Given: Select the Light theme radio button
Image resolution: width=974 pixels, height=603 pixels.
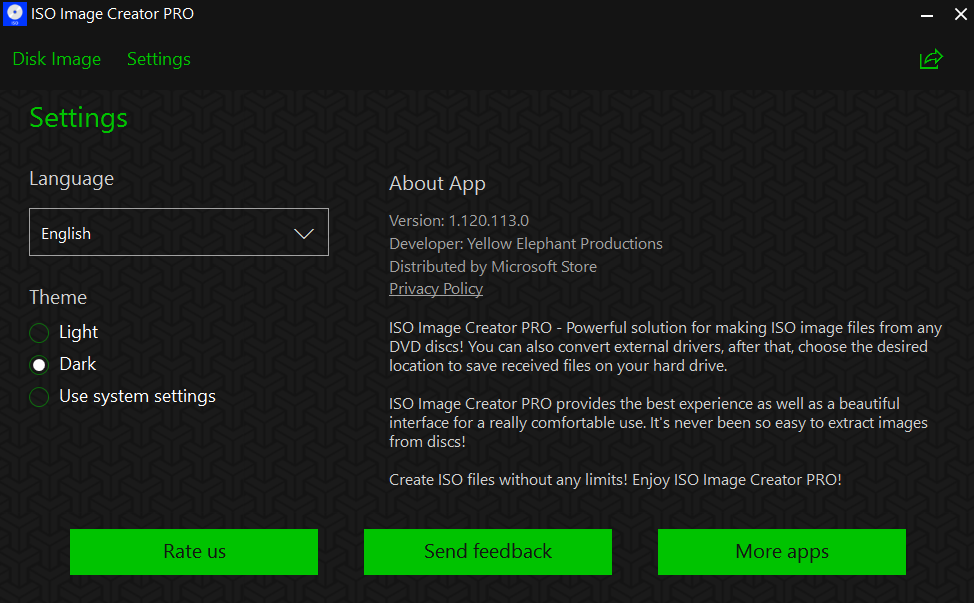Looking at the screenshot, I should coord(39,333).
